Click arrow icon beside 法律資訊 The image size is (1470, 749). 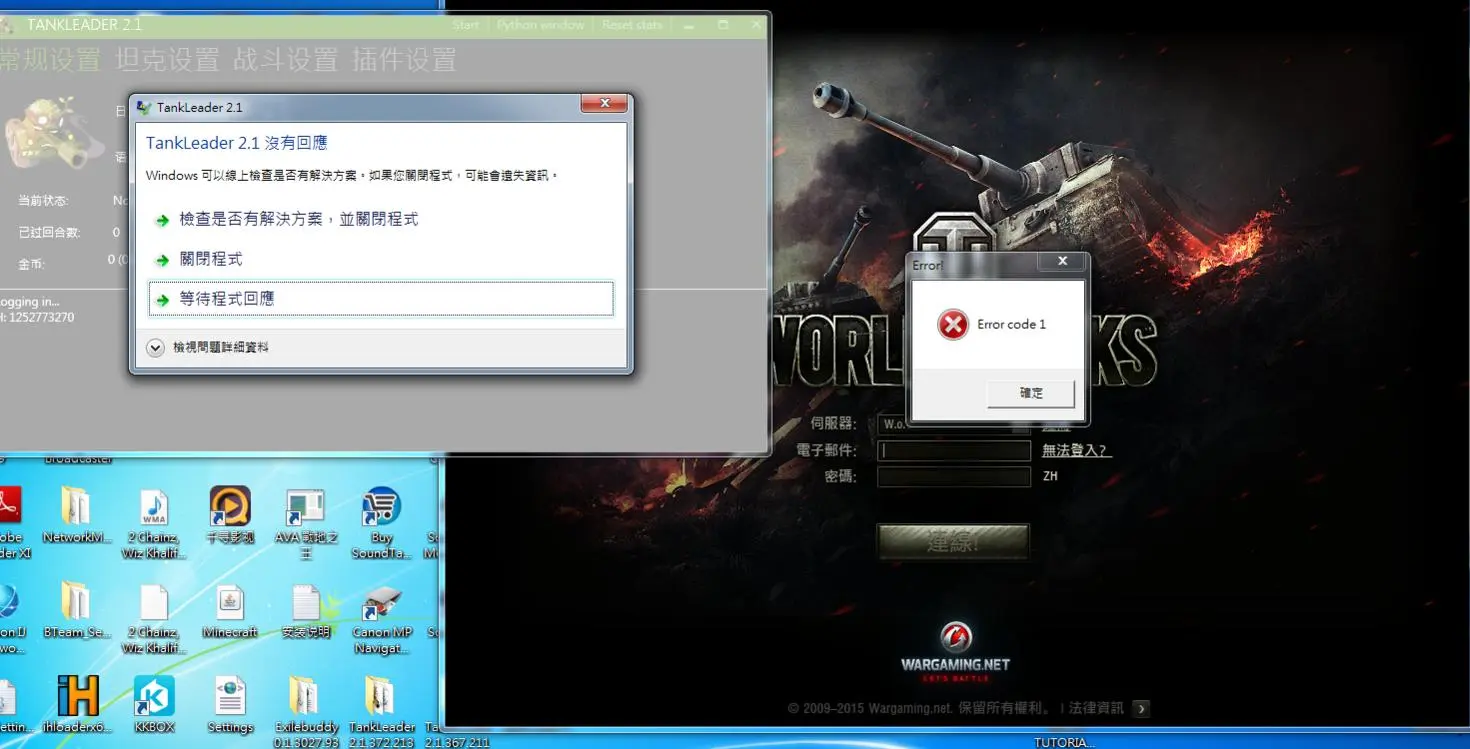[x=1141, y=708]
